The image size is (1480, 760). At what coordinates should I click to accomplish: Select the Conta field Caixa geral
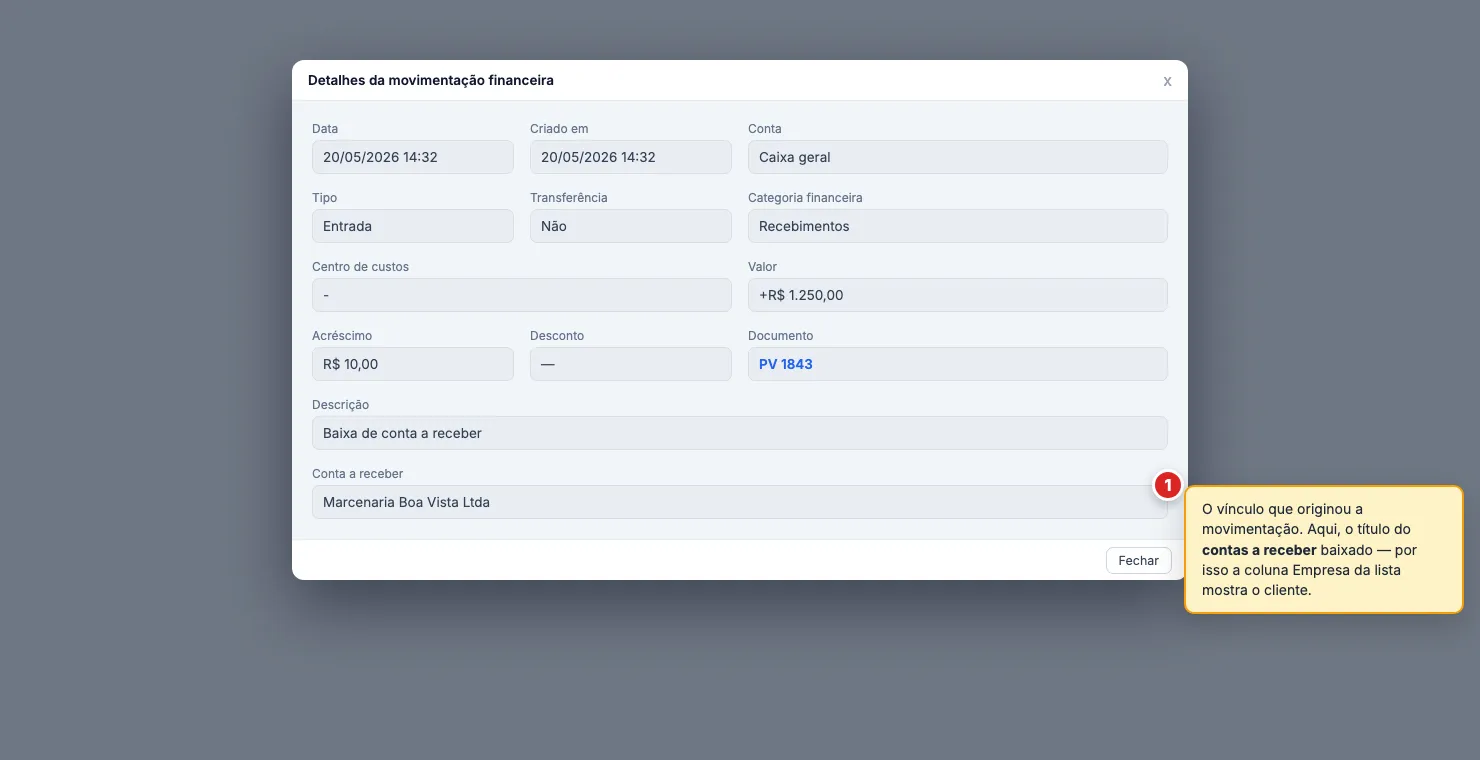[958, 157]
